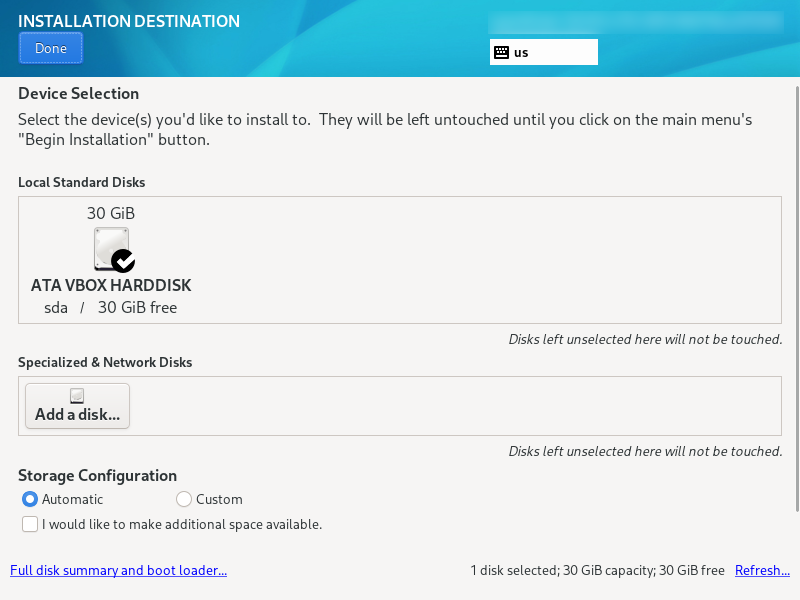Click the "Custom" radio label text

219,499
